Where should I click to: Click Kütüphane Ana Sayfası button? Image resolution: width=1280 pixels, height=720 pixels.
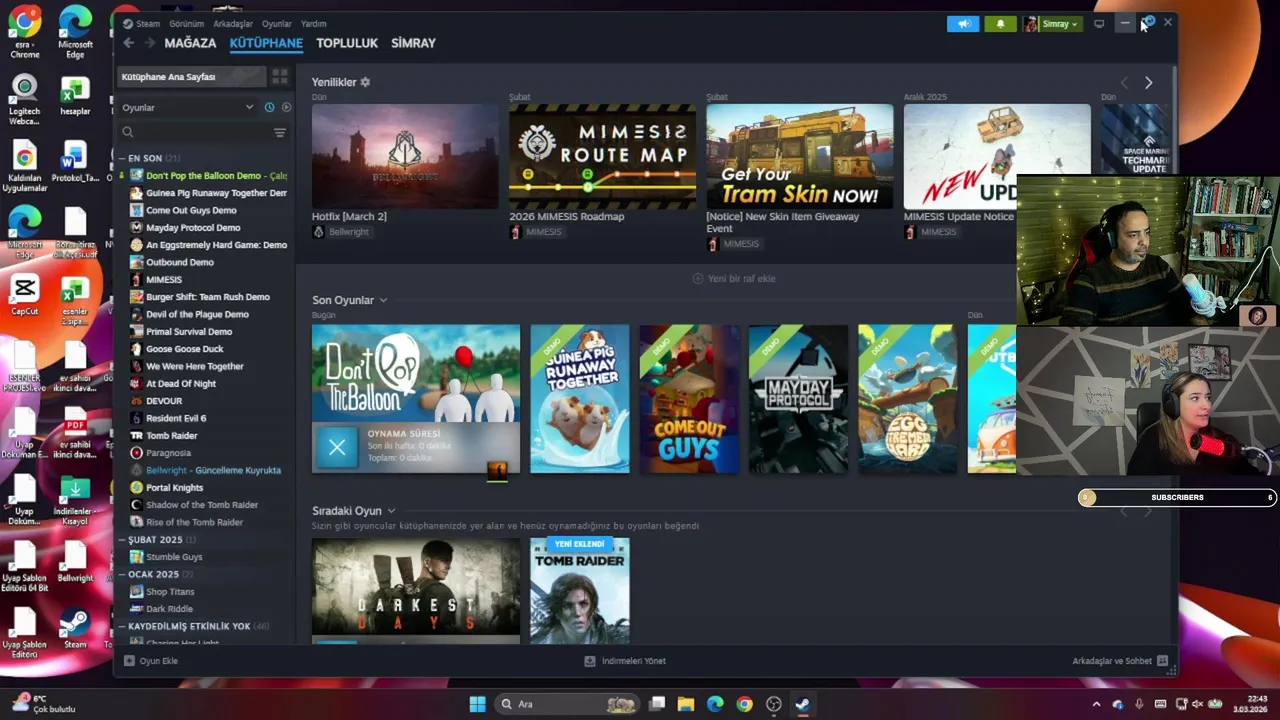point(192,77)
